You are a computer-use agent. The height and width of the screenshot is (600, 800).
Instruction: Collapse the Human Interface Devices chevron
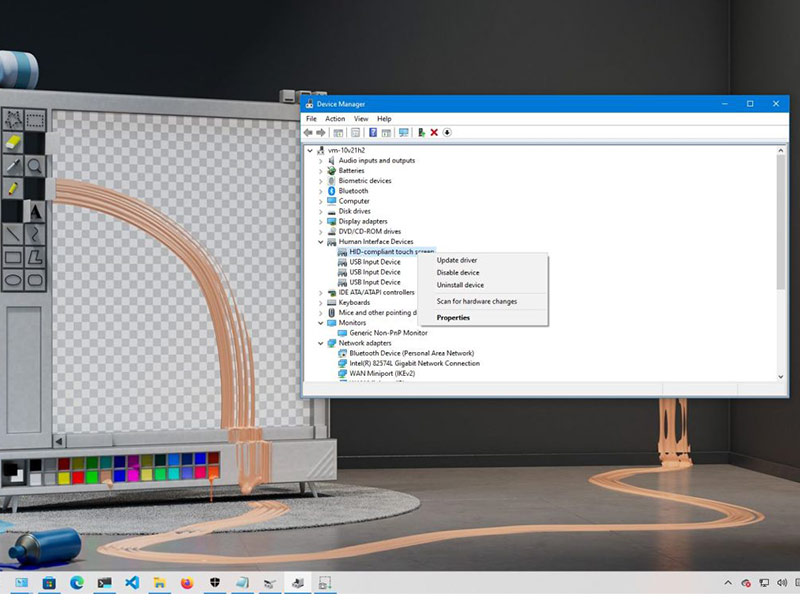(x=320, y=242)
